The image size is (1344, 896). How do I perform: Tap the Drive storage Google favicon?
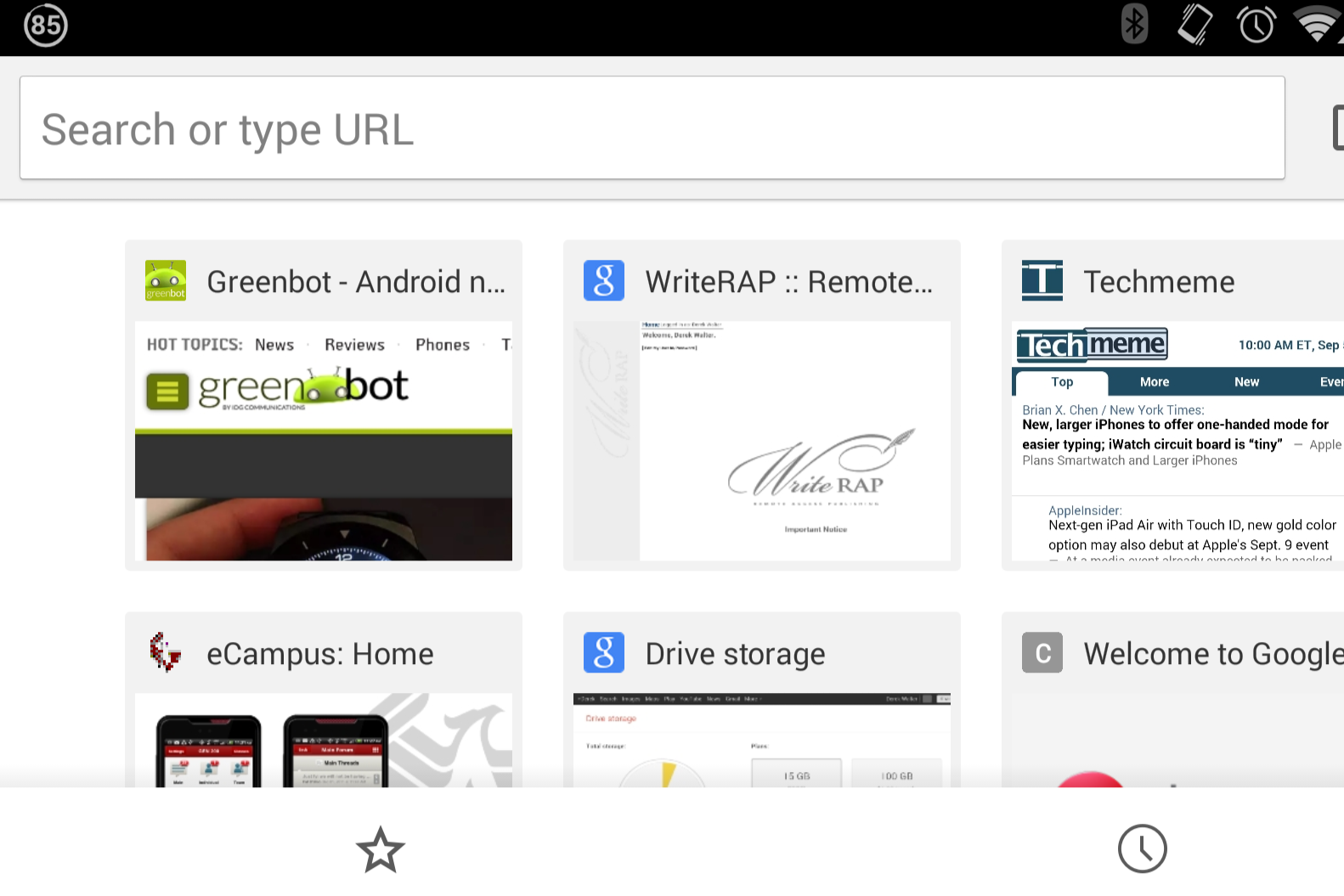(x=604, y=652)
